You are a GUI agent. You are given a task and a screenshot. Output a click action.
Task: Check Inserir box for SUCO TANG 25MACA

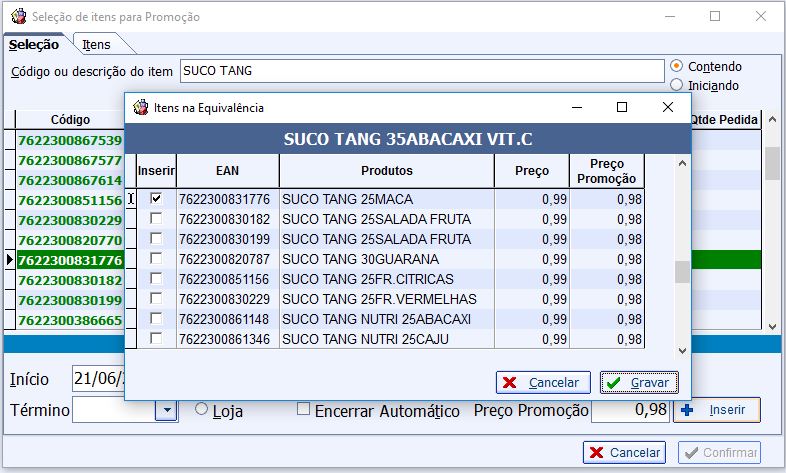pos(156,198)
